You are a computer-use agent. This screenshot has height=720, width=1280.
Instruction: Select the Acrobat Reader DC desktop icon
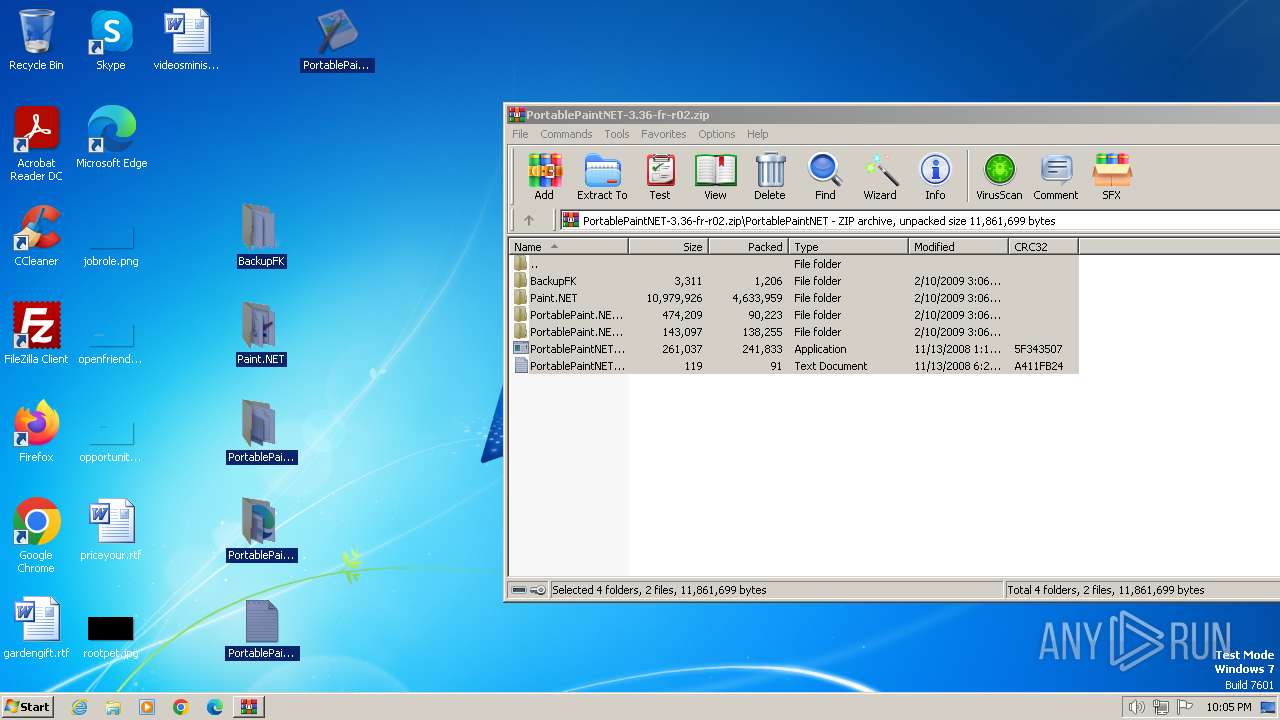coord(36,144)
